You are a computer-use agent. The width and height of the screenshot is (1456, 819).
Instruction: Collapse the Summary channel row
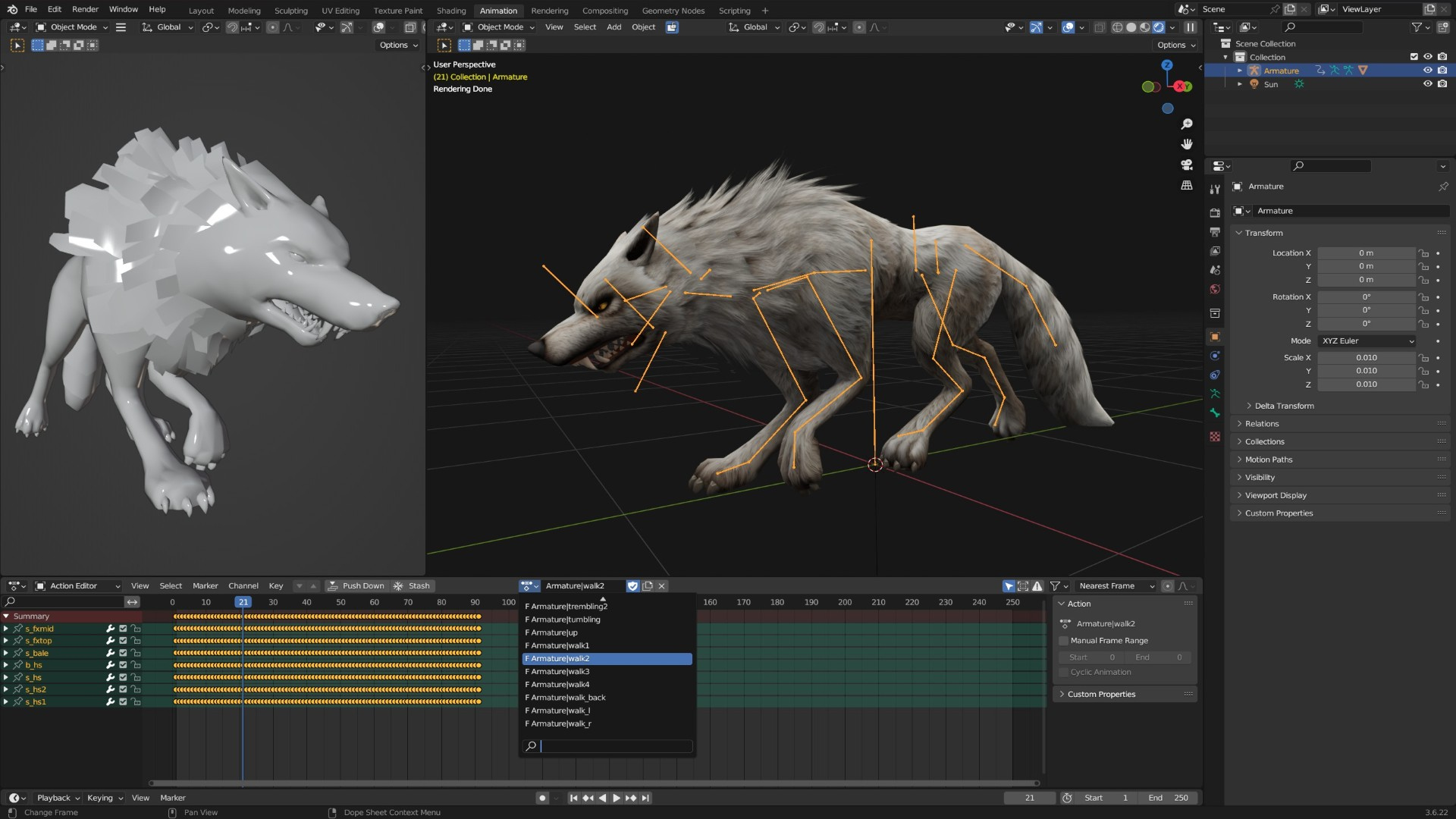pos(6,617)
